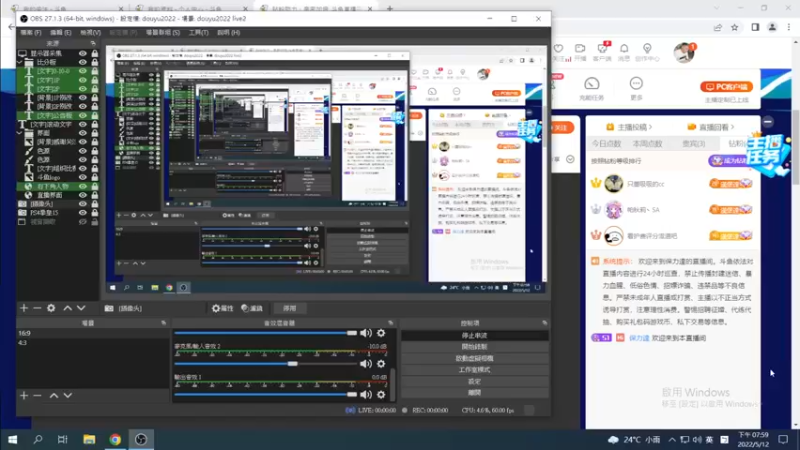The width and height of the screenshot is (800, 450).
Task: Click 開始錄製 button
Action: point(474,347)
